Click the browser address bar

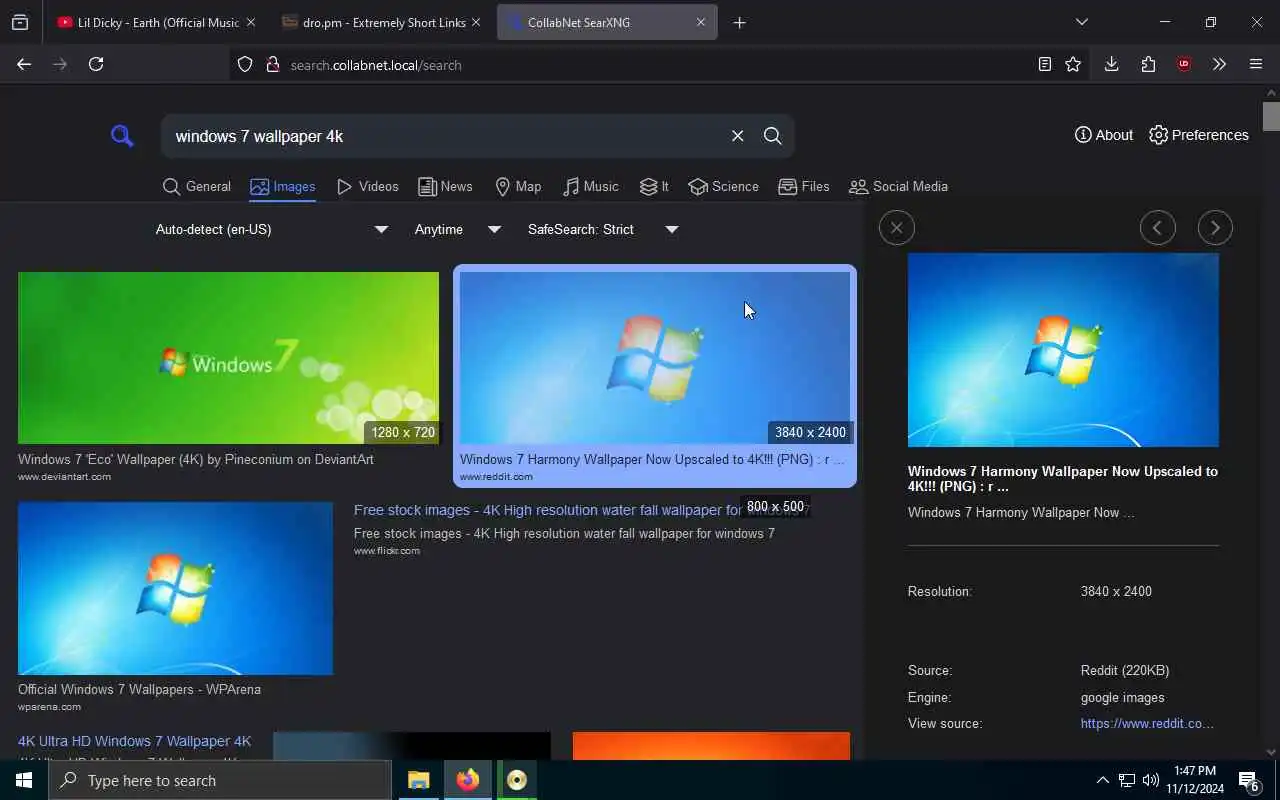point(640,65)
